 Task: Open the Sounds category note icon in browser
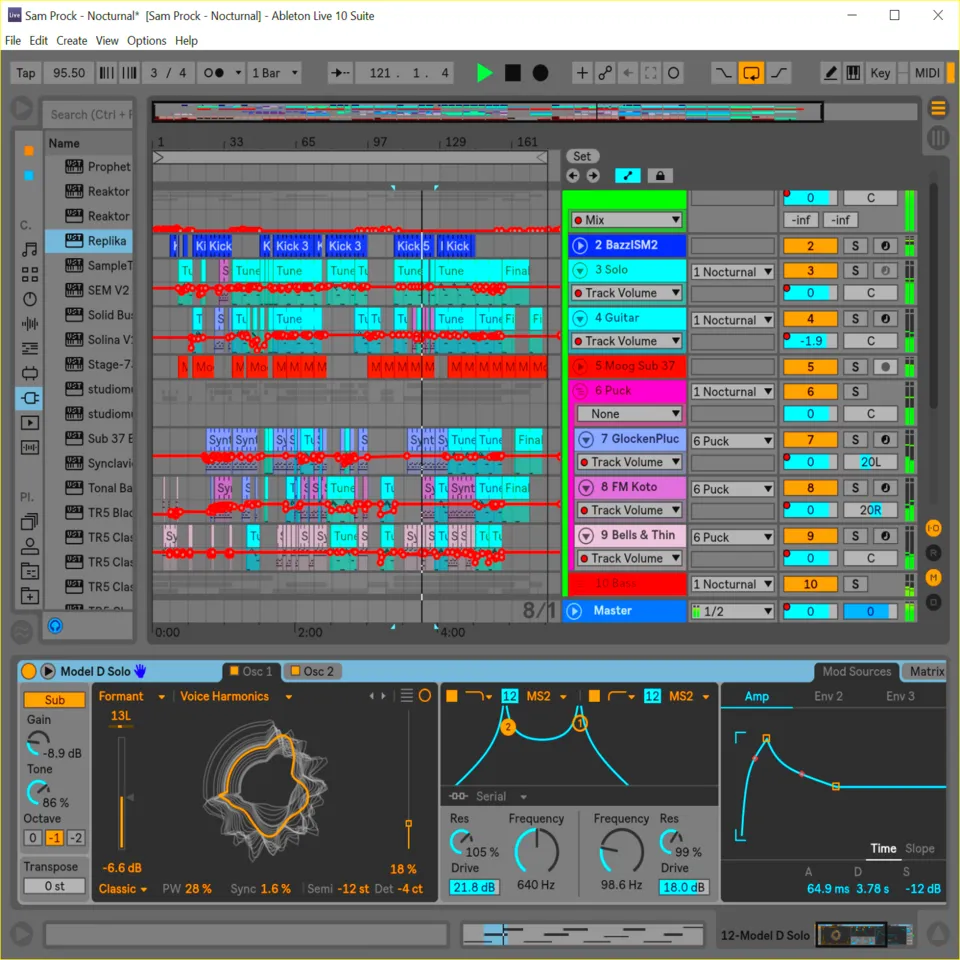pyautogui.click(x=29, y=249)
